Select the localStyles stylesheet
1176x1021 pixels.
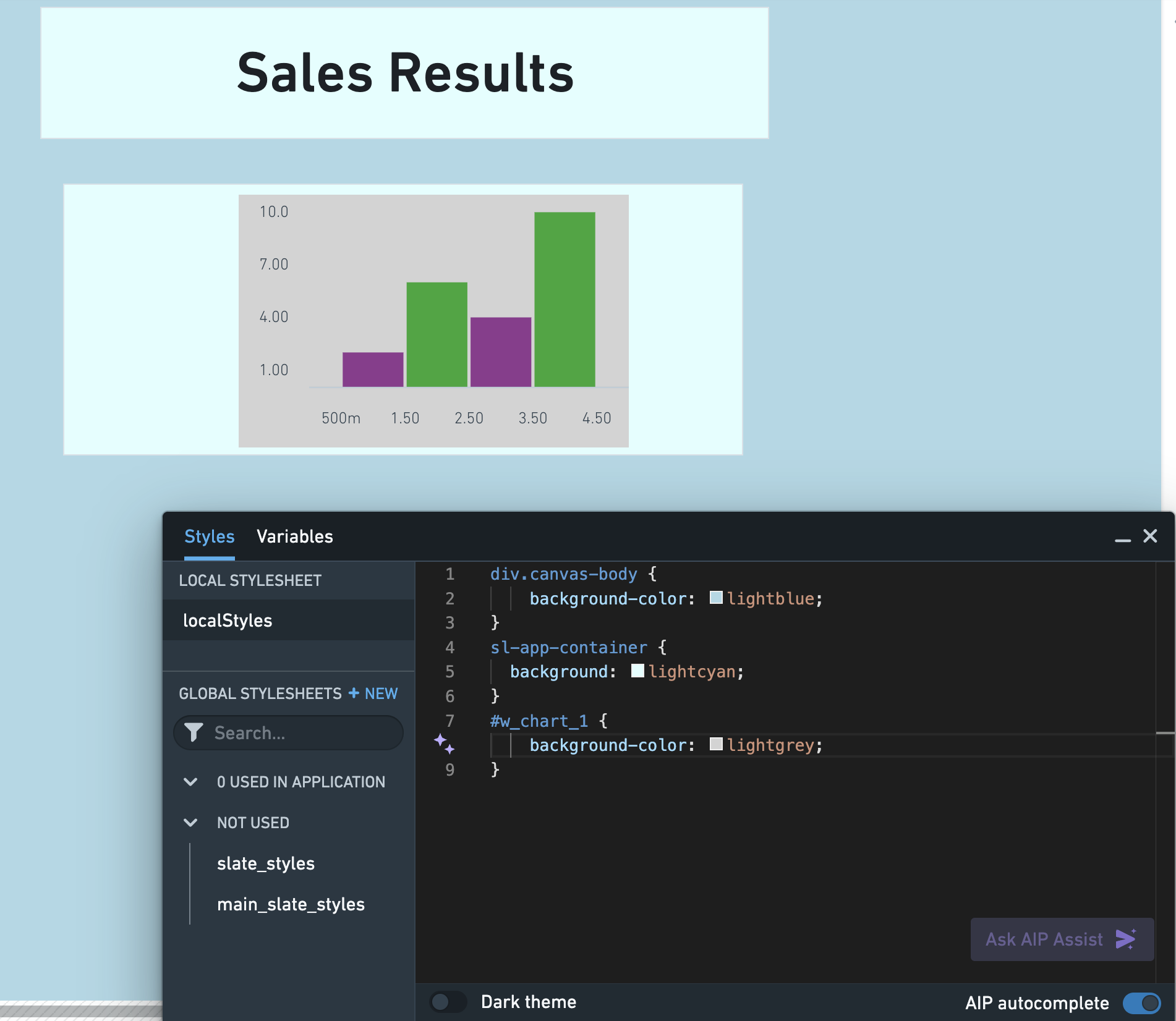289,621
